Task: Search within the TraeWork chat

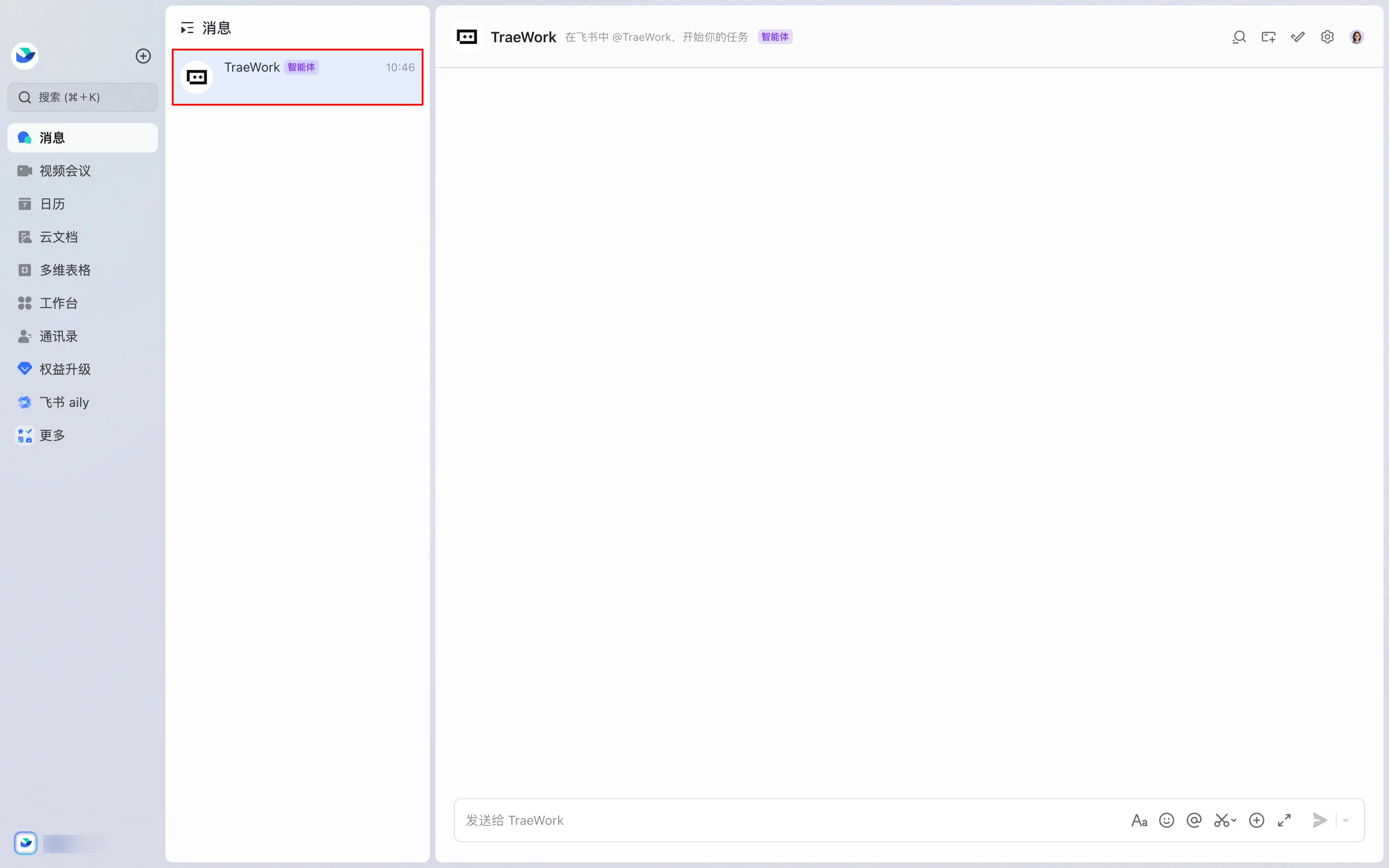Action: (1239, 37)
